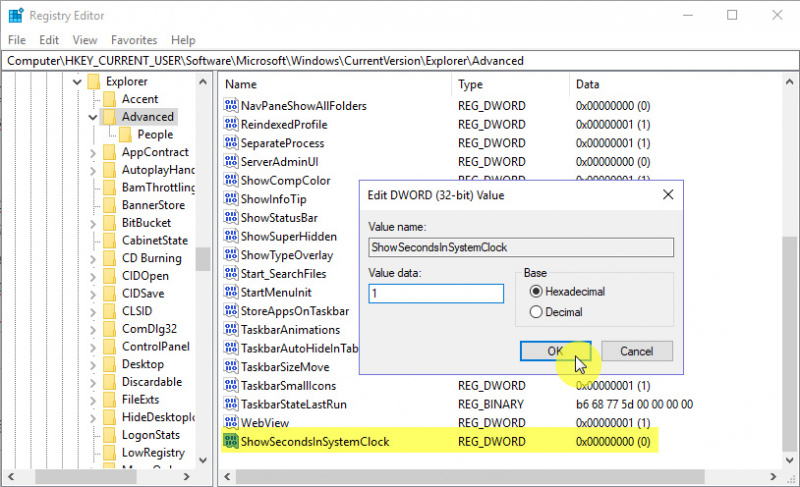The height and width of the screenshot is (487, 800).
Task: Cancel the Edit DWORD dialog
Action: [637, 351]
